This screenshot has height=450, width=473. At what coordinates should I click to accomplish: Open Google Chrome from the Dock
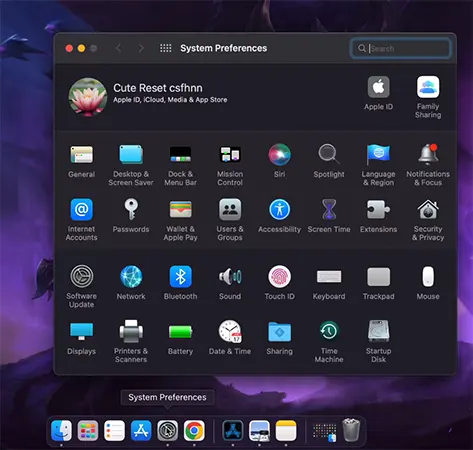point(194,430)
